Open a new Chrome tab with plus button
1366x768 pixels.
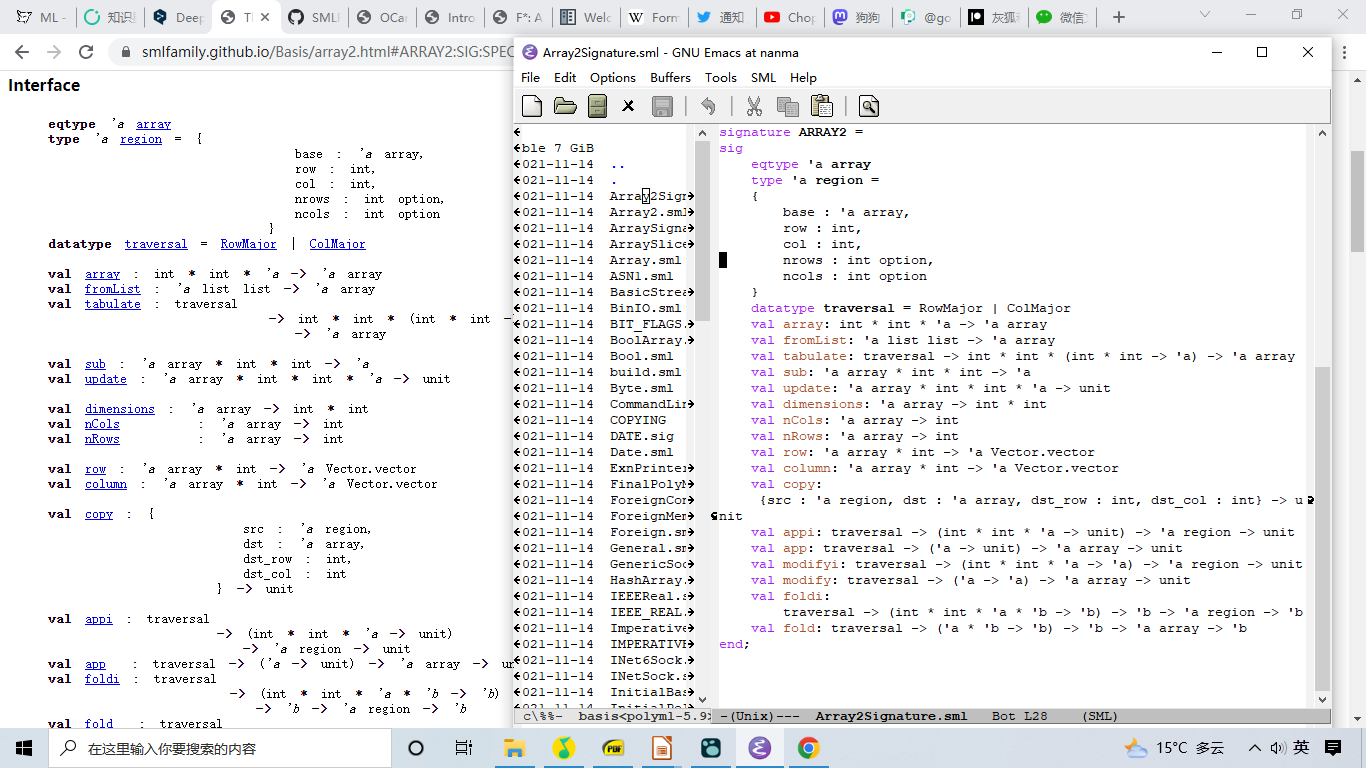[x=1118, y=17]
